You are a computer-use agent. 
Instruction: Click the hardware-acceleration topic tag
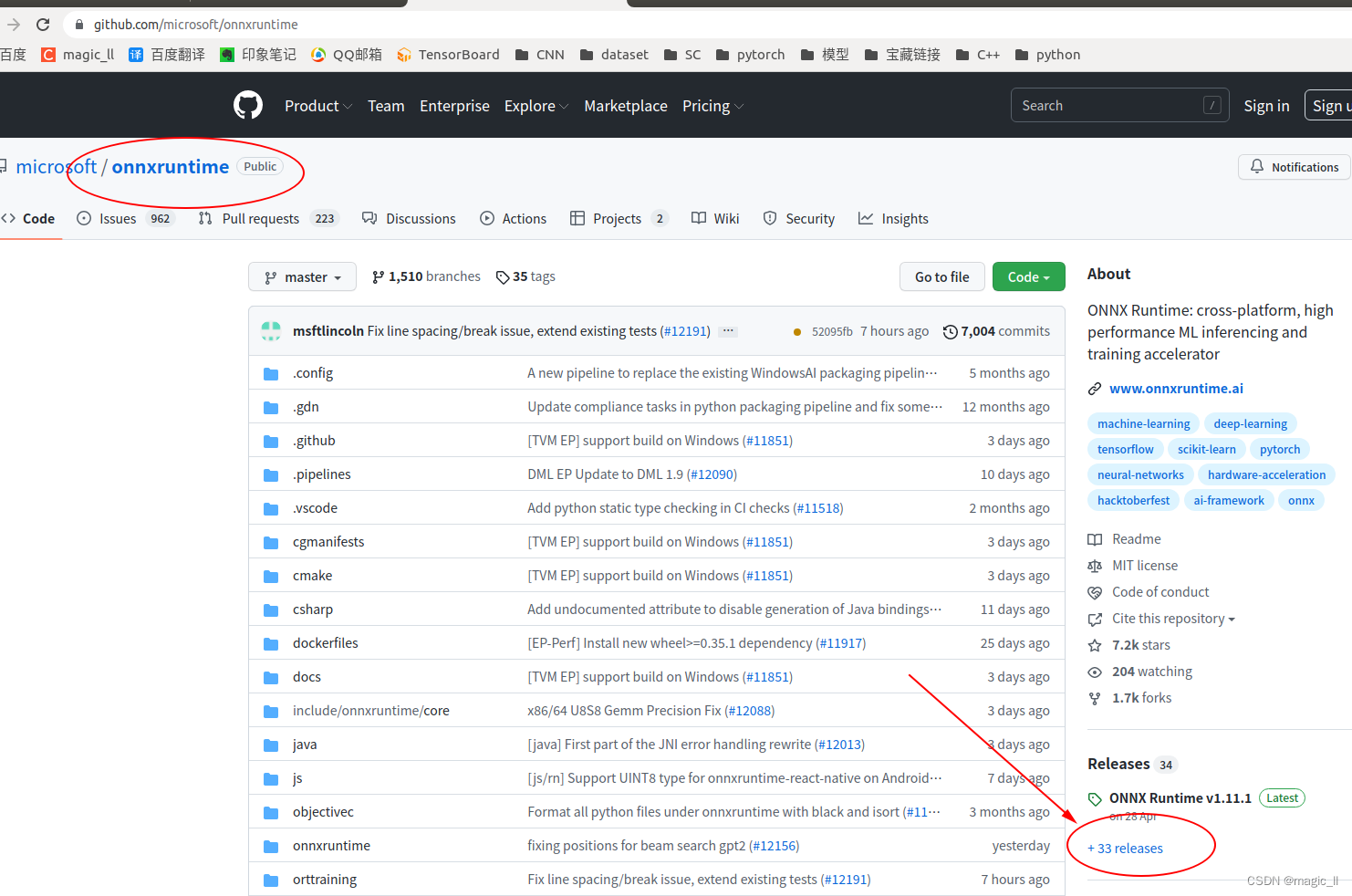[x=1266, y=475]
